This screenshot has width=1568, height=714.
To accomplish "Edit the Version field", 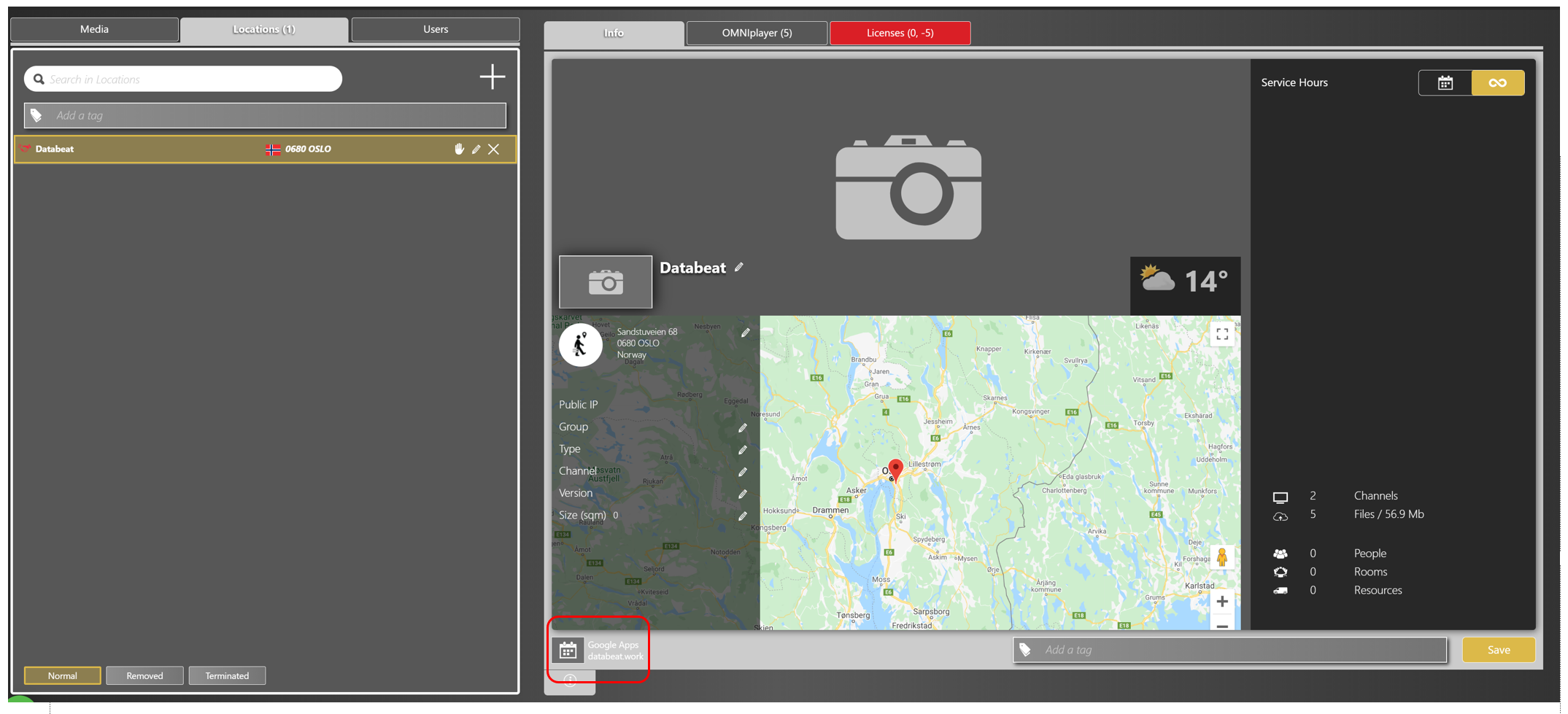I will 742,494.
